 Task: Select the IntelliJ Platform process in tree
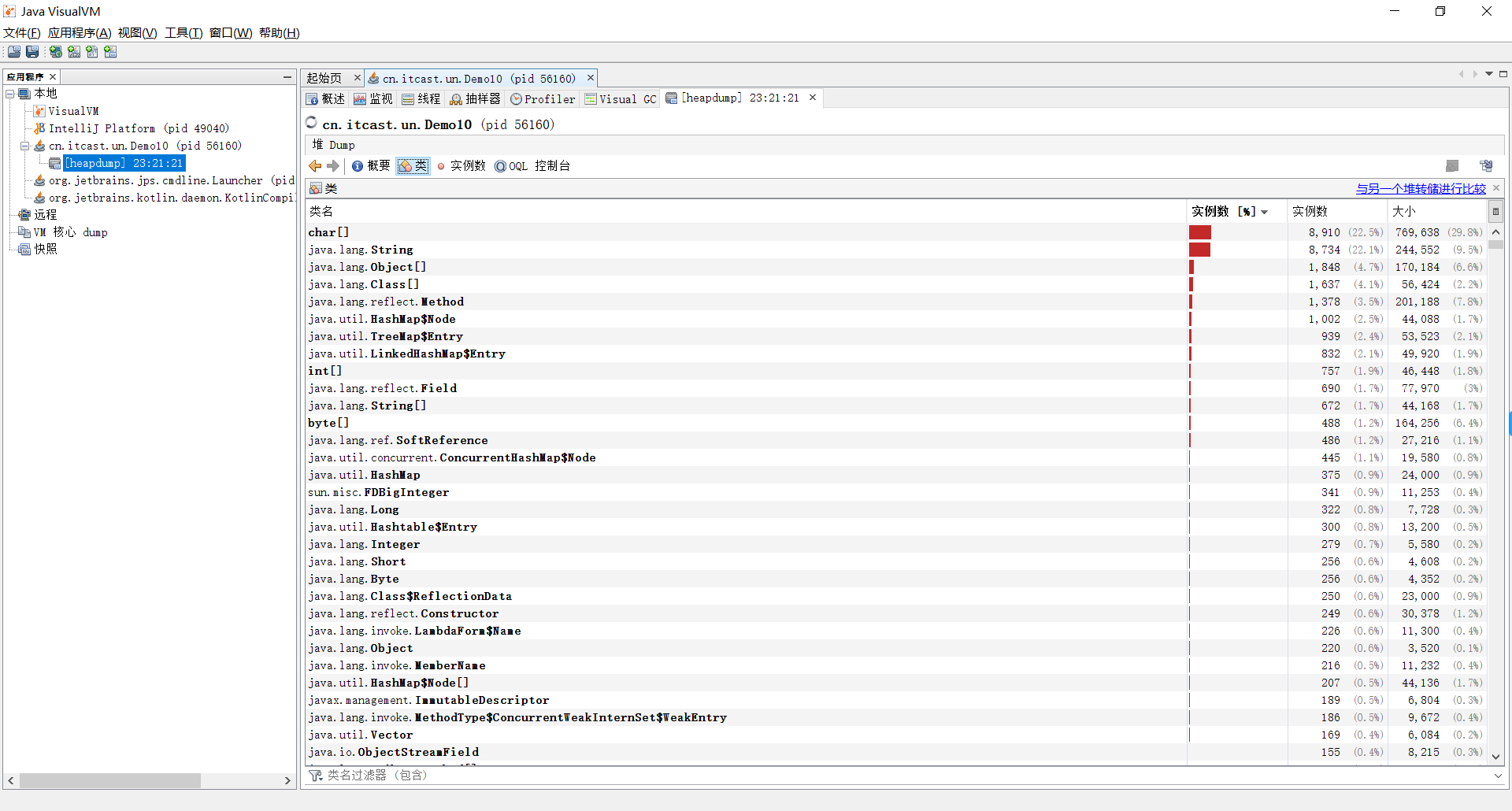139,128
